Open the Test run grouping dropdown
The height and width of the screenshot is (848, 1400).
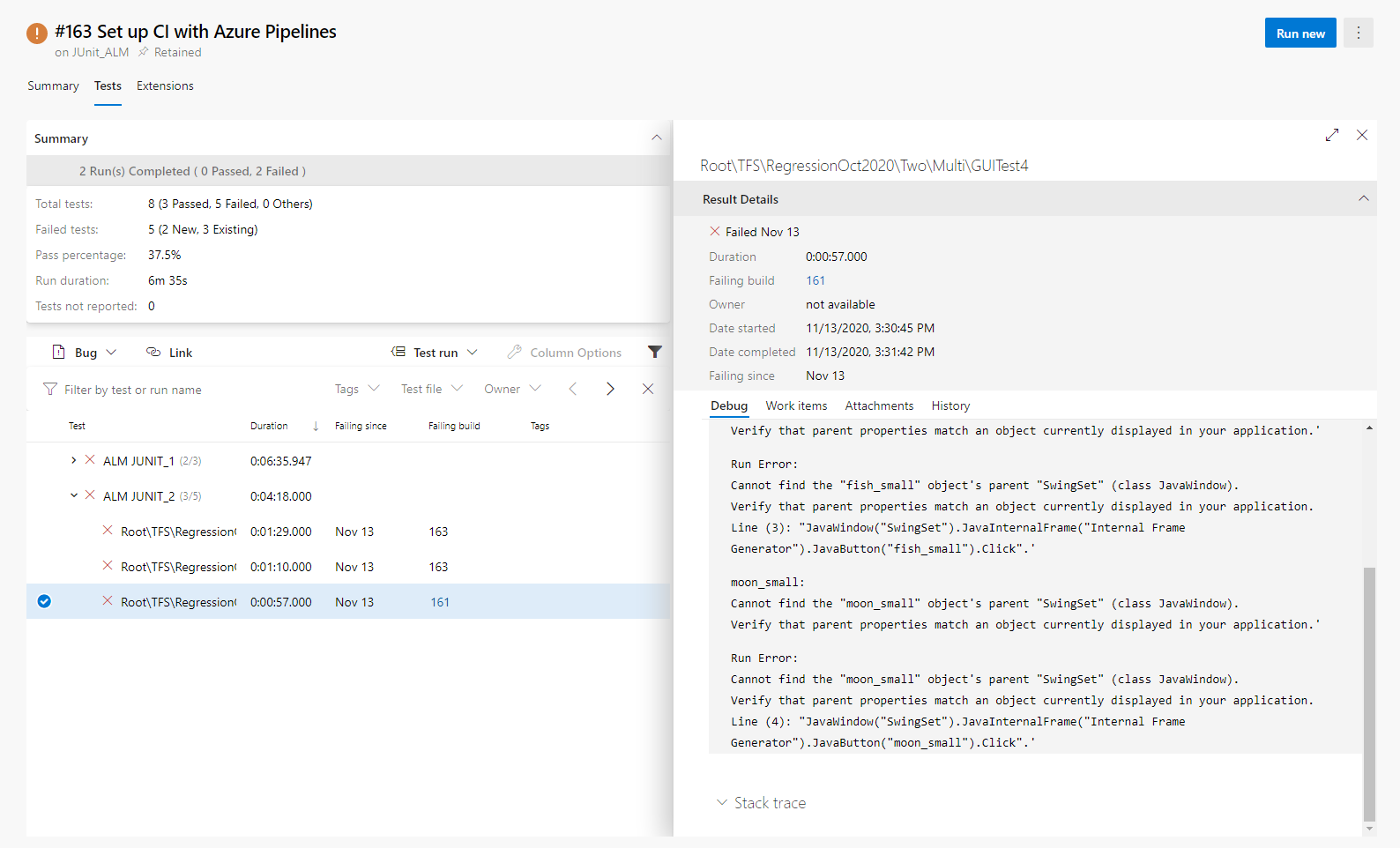pyautogui.click(x=435, y=353)
